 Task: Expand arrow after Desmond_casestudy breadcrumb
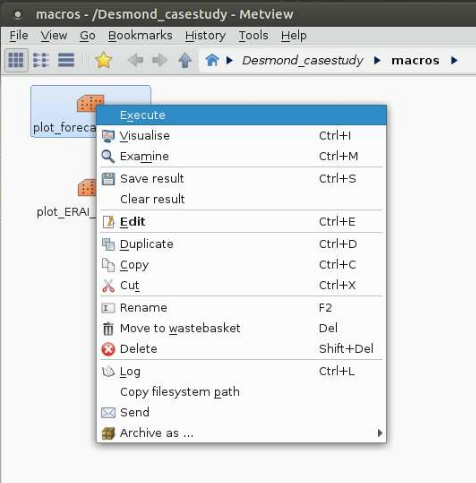click(377, 60)
